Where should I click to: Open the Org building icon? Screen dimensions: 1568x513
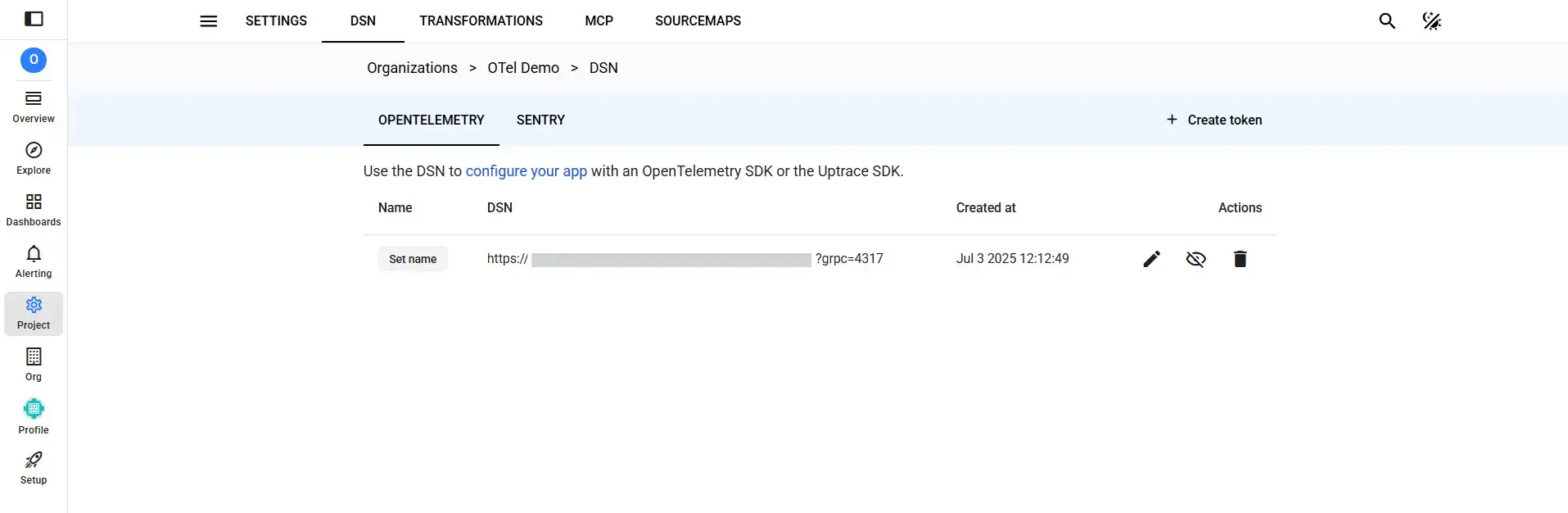(34, 356)
